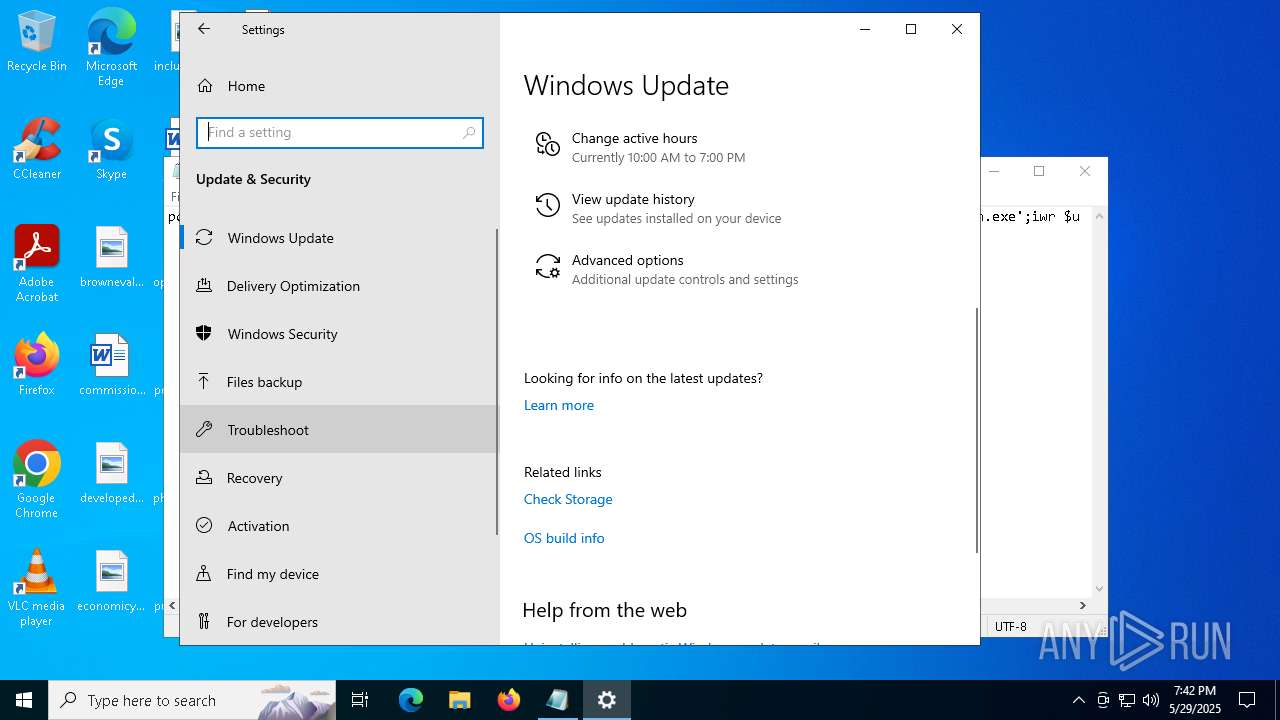Minimize the Settings window

click(865, 29)
